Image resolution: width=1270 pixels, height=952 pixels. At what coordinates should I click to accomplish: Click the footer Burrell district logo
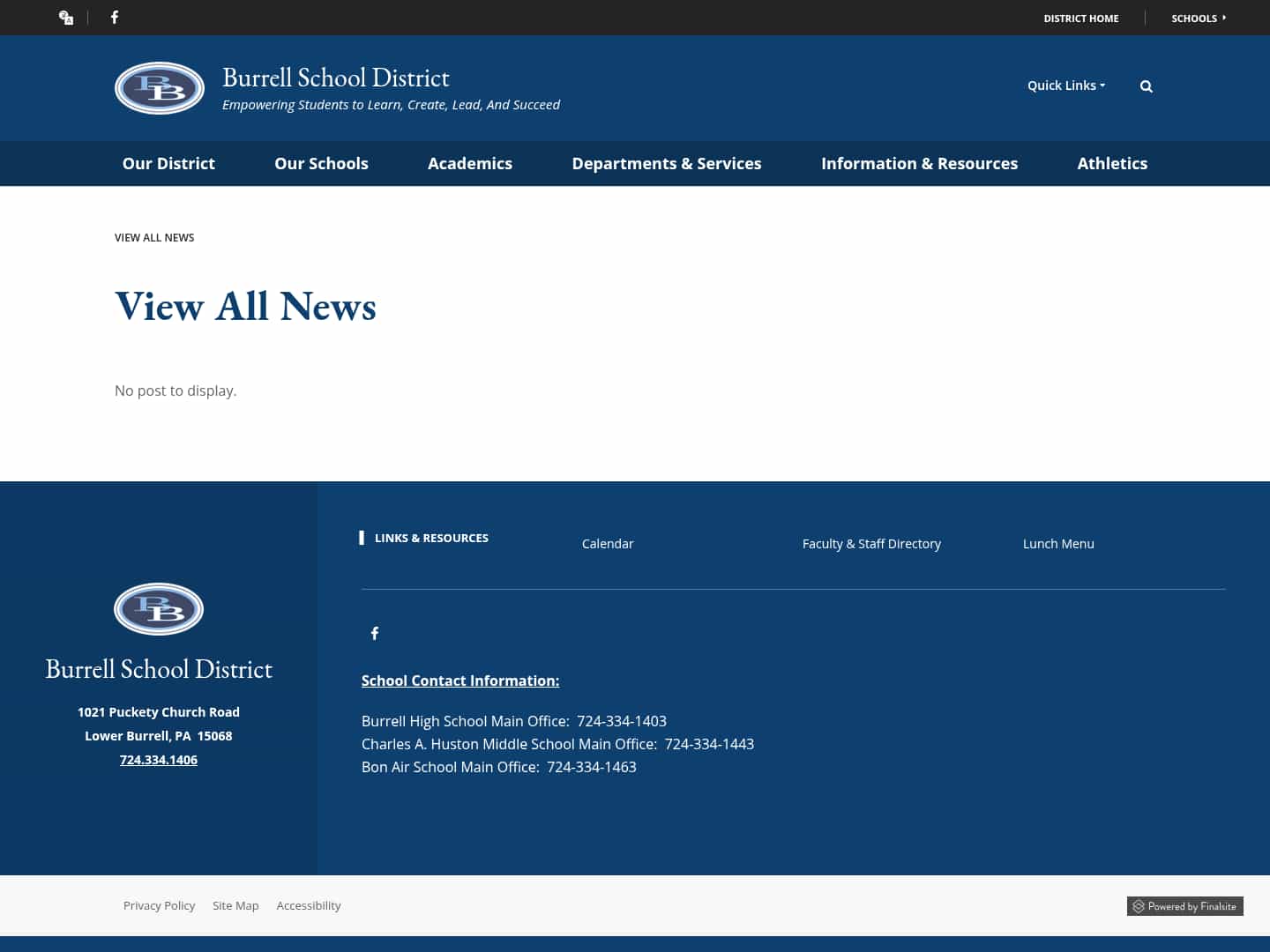159,609
